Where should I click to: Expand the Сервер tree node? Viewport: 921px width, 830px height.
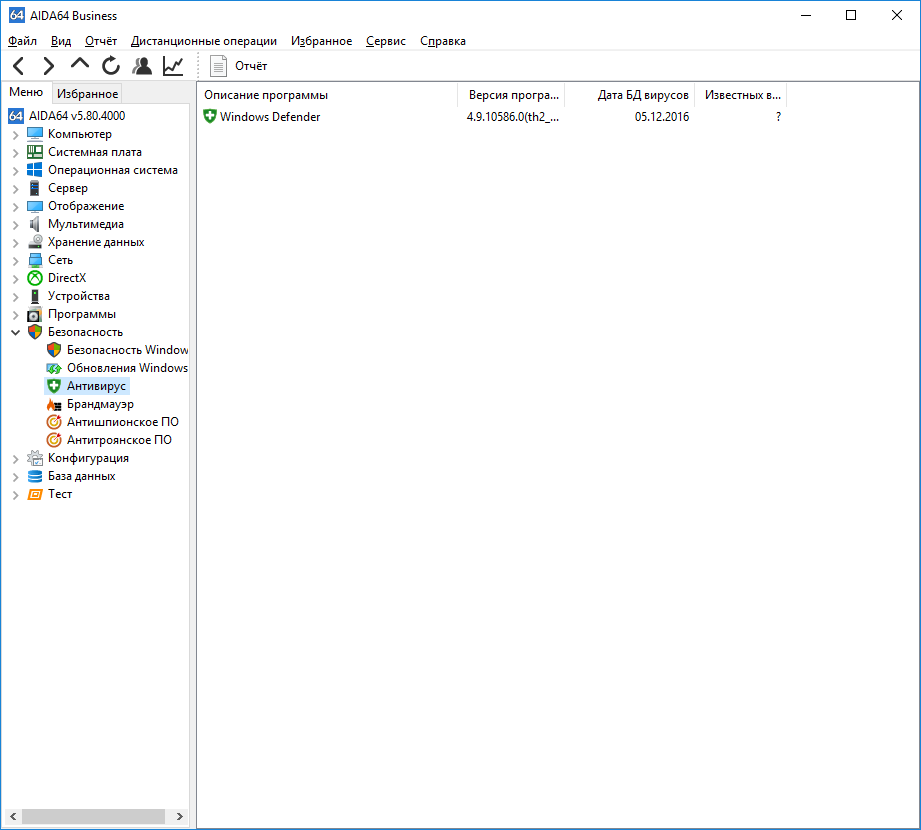(x=16, y=189)
